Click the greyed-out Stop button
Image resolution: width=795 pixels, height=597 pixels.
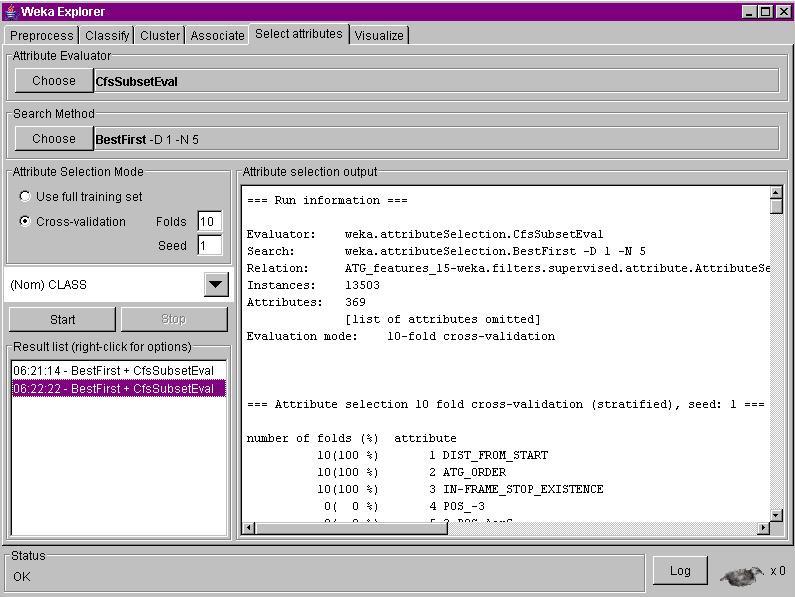pyautogui.click(x=174, y=320)
